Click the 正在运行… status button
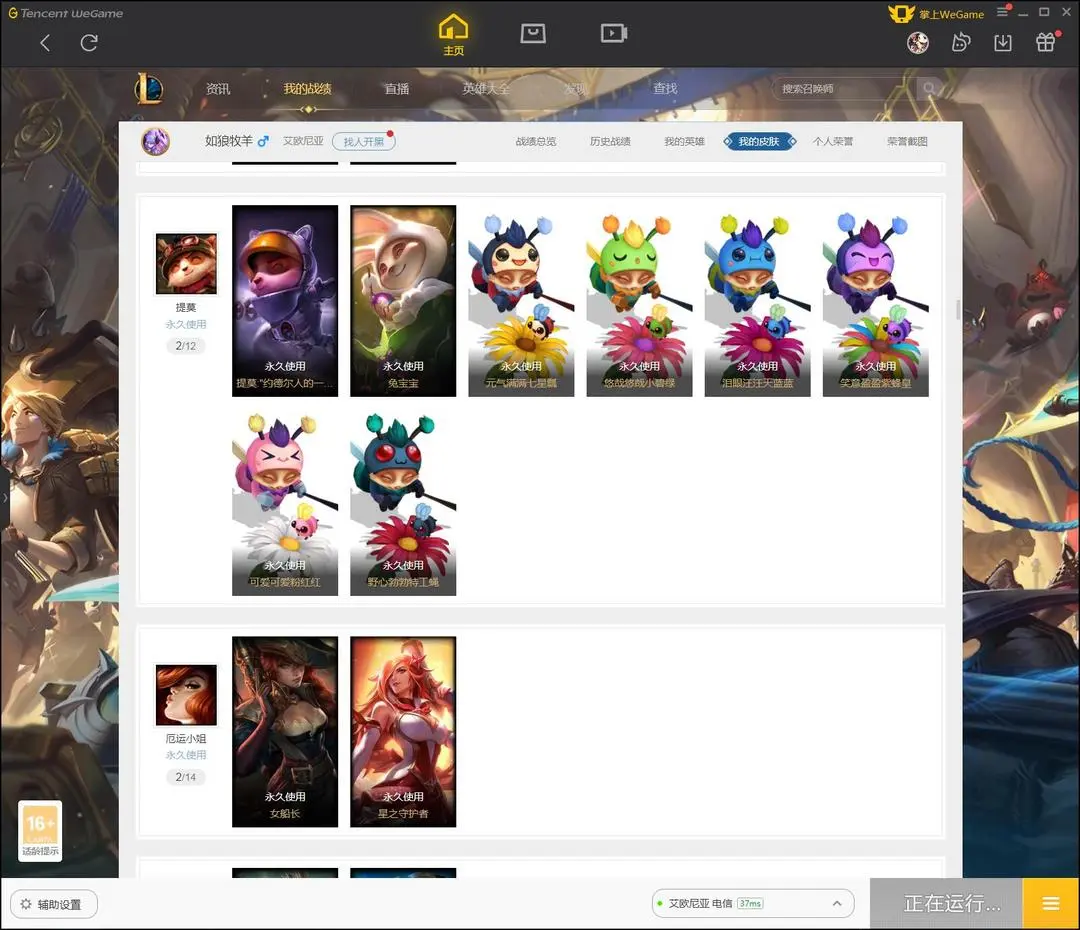1080x930 pixels. point(946,904)
